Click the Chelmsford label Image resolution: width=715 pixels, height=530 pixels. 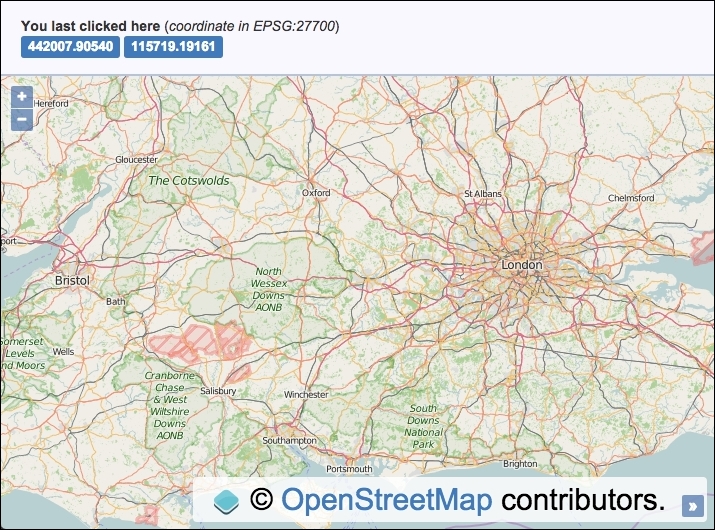point(631,198)
